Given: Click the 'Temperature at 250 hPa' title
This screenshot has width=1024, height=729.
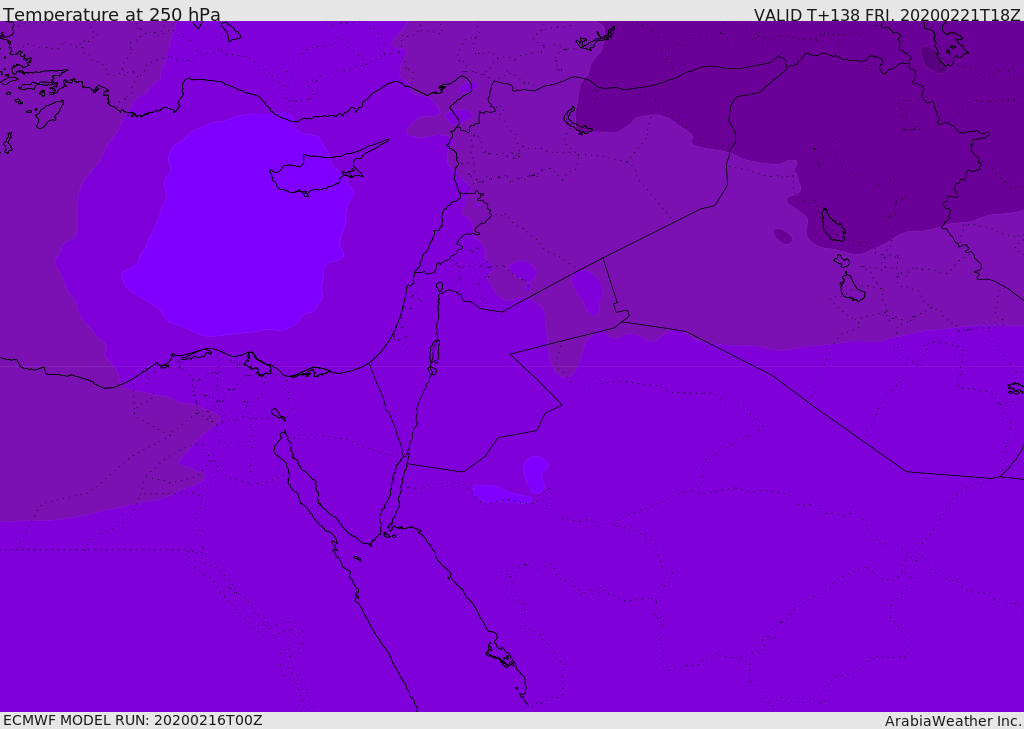Looking at the screenshot, I should (x=112, y=15).
